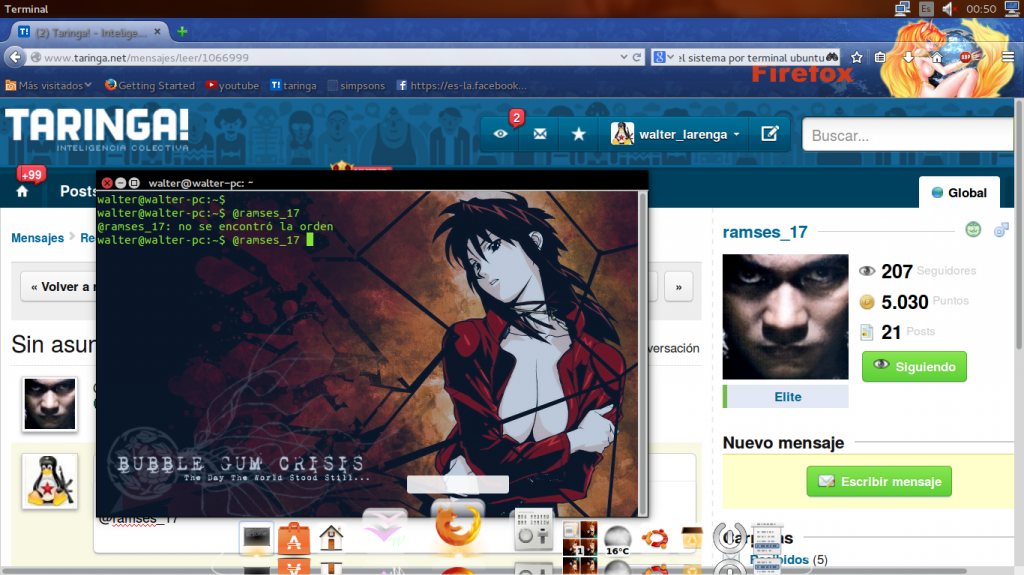Go to Taringa home via house icon
1024x575 pixels.
click(22, 191)
